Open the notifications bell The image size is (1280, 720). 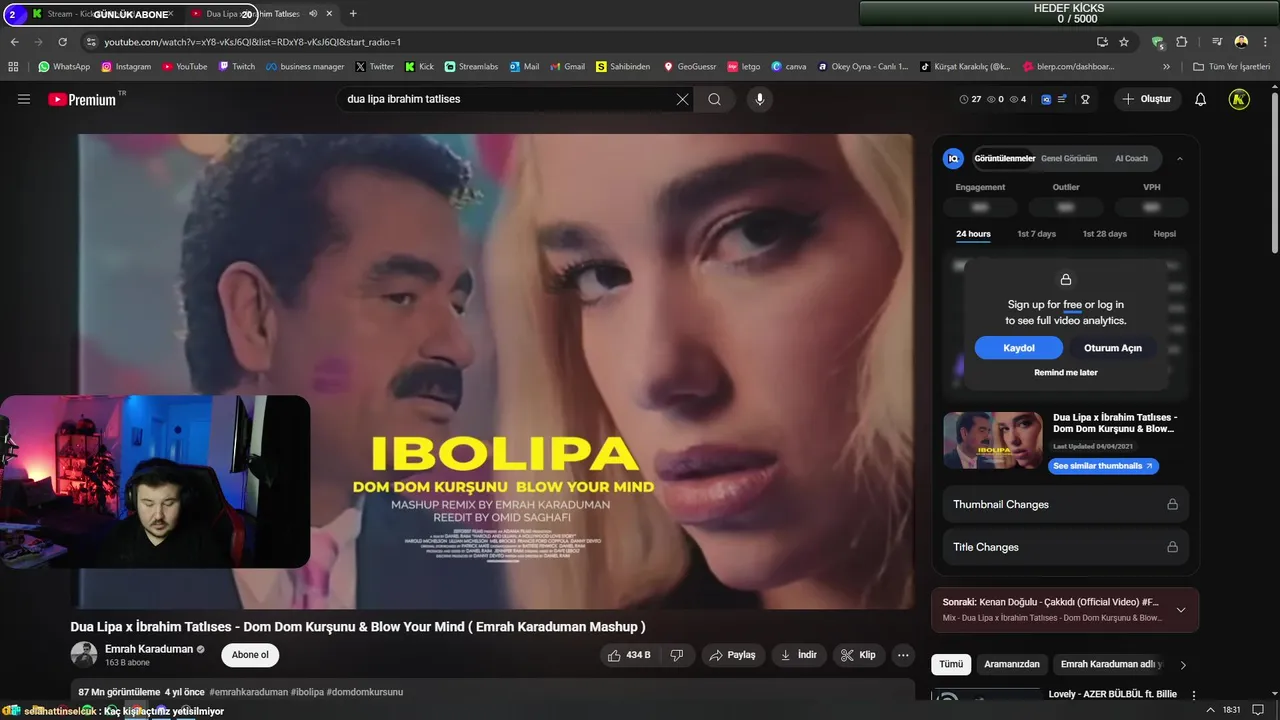(x=1201, y=99)
